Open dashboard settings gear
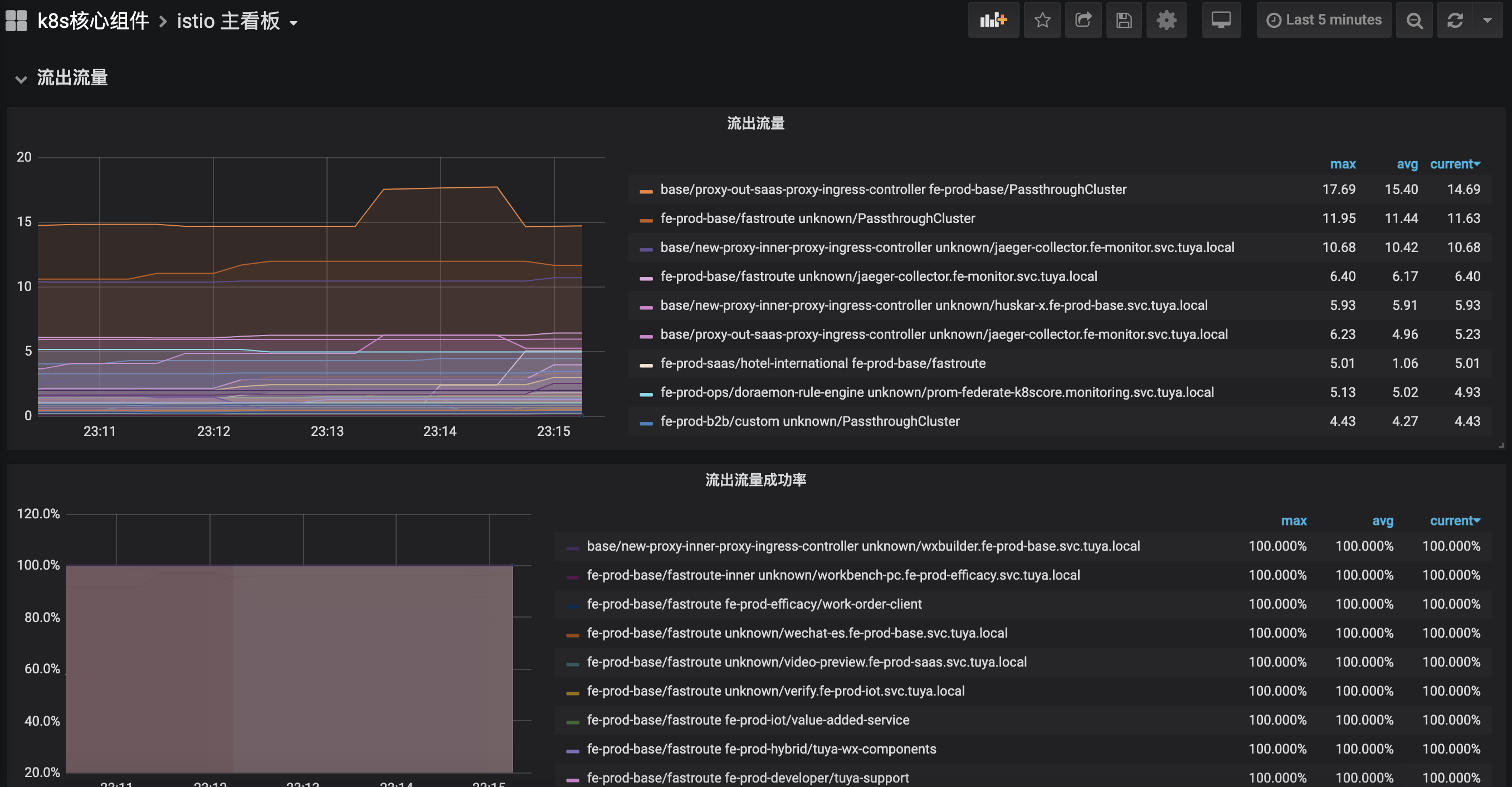 1165,21
